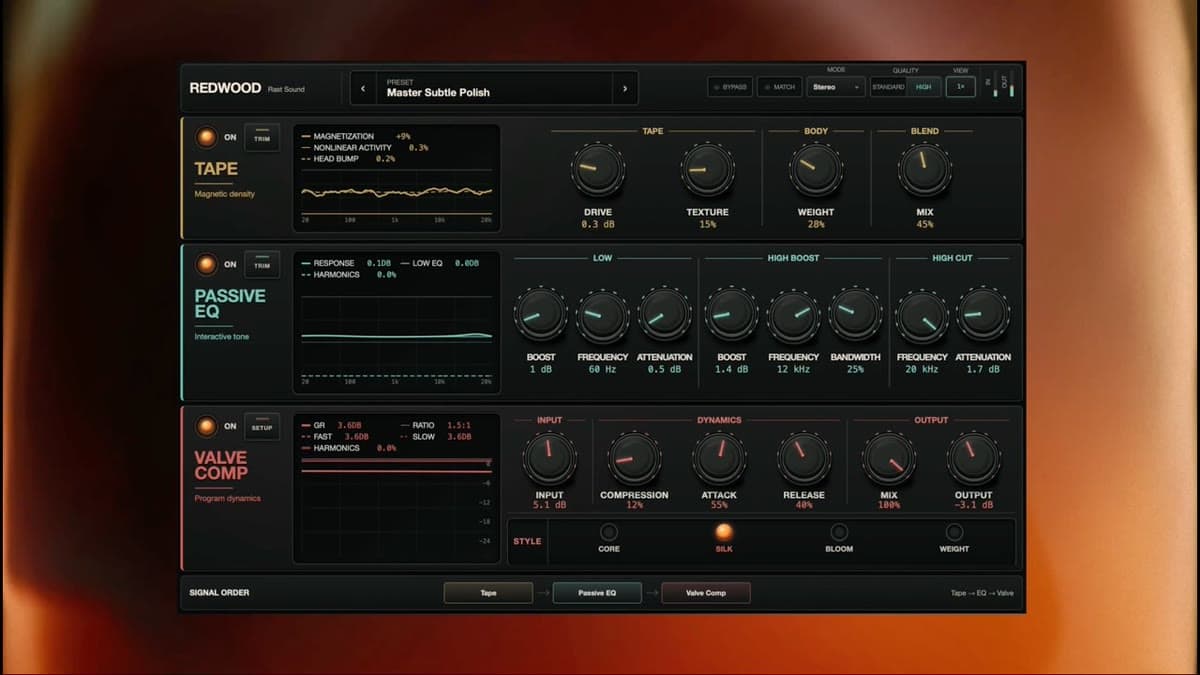Toggle the Passive EQ ON power light
The width and height of the screenshot is (1200, 675).
(x=206, y=265)
